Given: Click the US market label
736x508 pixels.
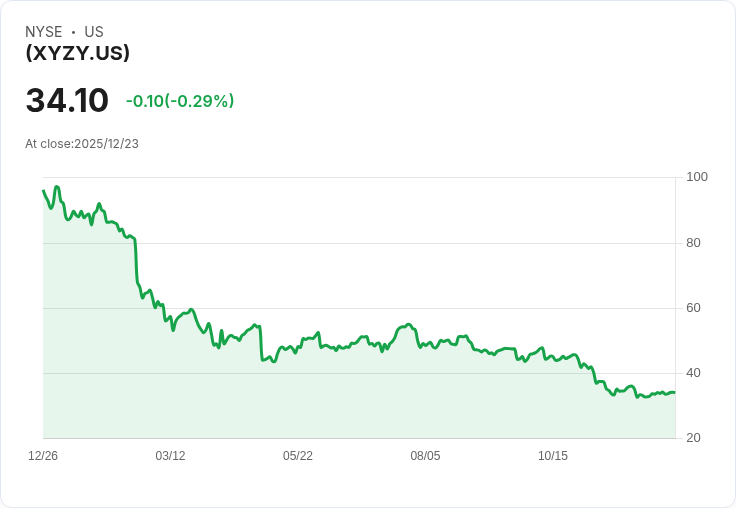Looking at the screenshot, I should pos(94,32).
